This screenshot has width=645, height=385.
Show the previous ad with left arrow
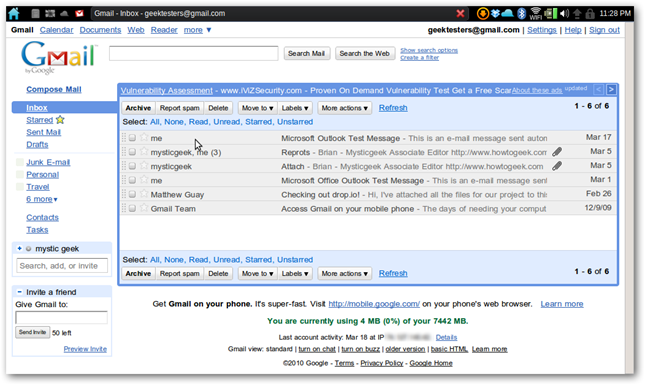(599, 89)
